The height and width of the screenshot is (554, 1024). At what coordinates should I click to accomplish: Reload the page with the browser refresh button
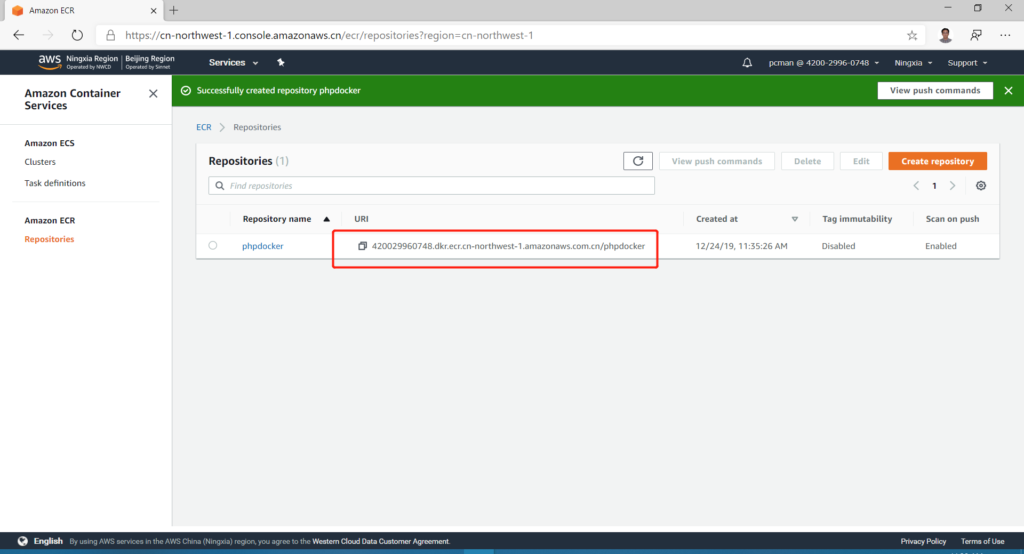click(77, 35)
